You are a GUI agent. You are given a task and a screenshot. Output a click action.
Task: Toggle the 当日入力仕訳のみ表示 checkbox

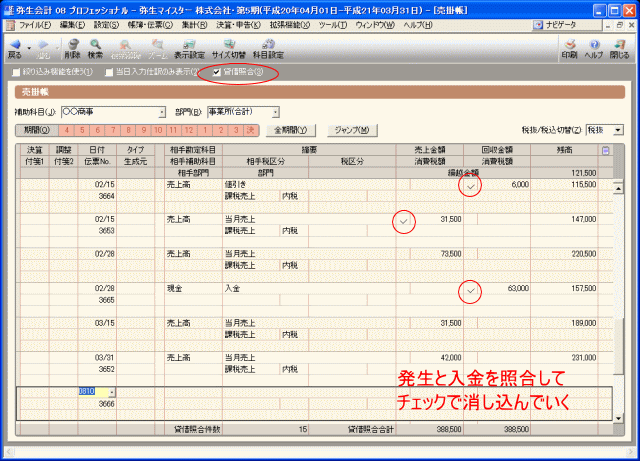pos(109,72)
